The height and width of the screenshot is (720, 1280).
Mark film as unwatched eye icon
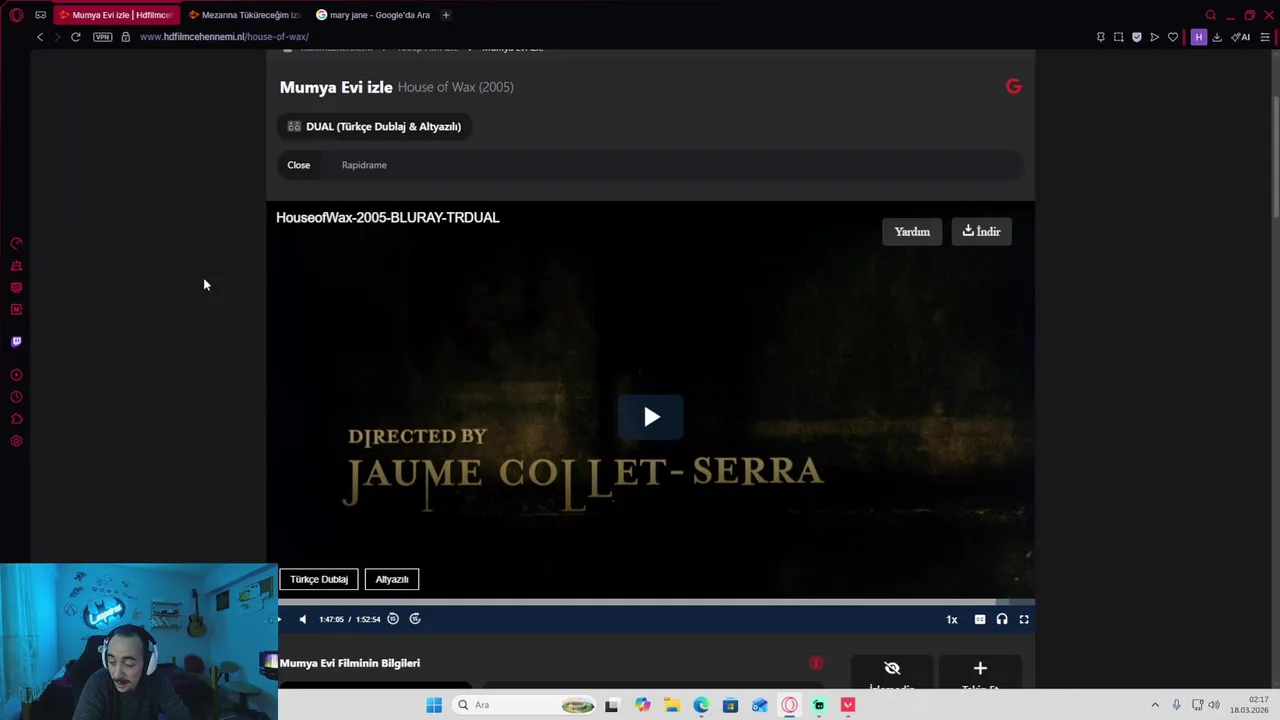coord(892,672)
